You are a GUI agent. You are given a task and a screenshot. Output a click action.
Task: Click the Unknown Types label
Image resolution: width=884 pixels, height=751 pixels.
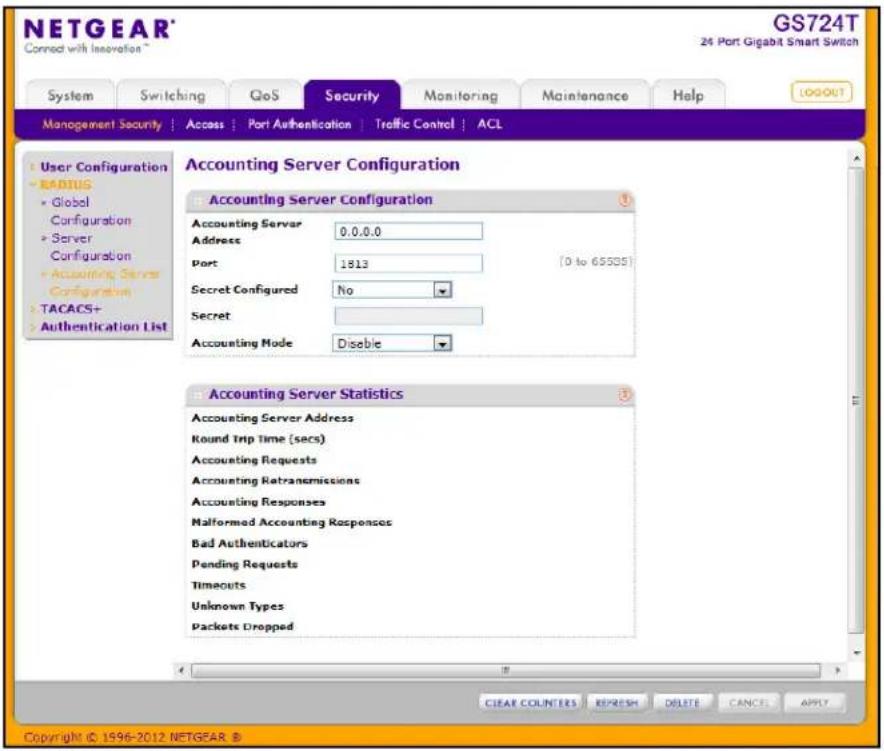[238, 606]
